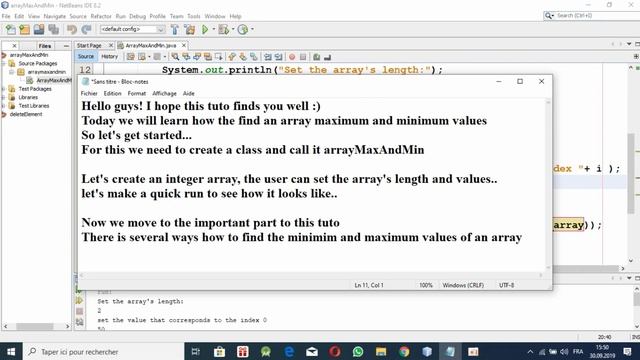Viewport: 640px width, 360px height.
Task: Select the arrayMaxAndMin project node
Action: 28,55
